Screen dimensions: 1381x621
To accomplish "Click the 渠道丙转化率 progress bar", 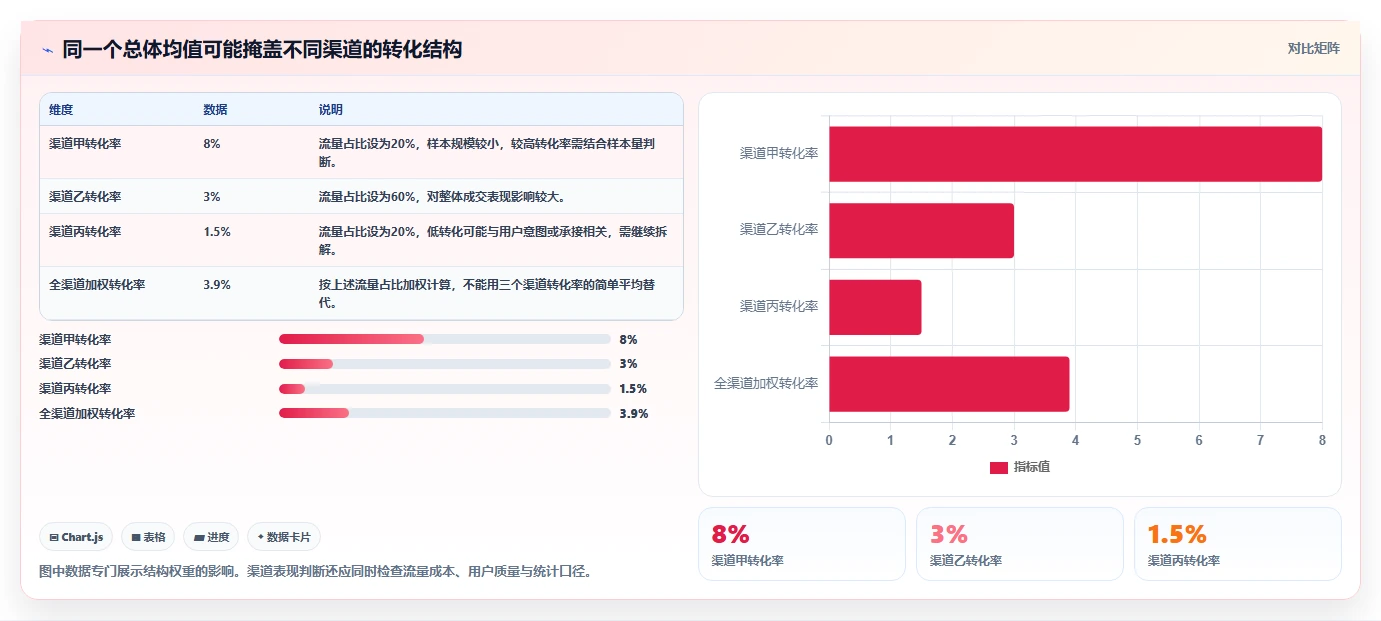I will (445, 389).
